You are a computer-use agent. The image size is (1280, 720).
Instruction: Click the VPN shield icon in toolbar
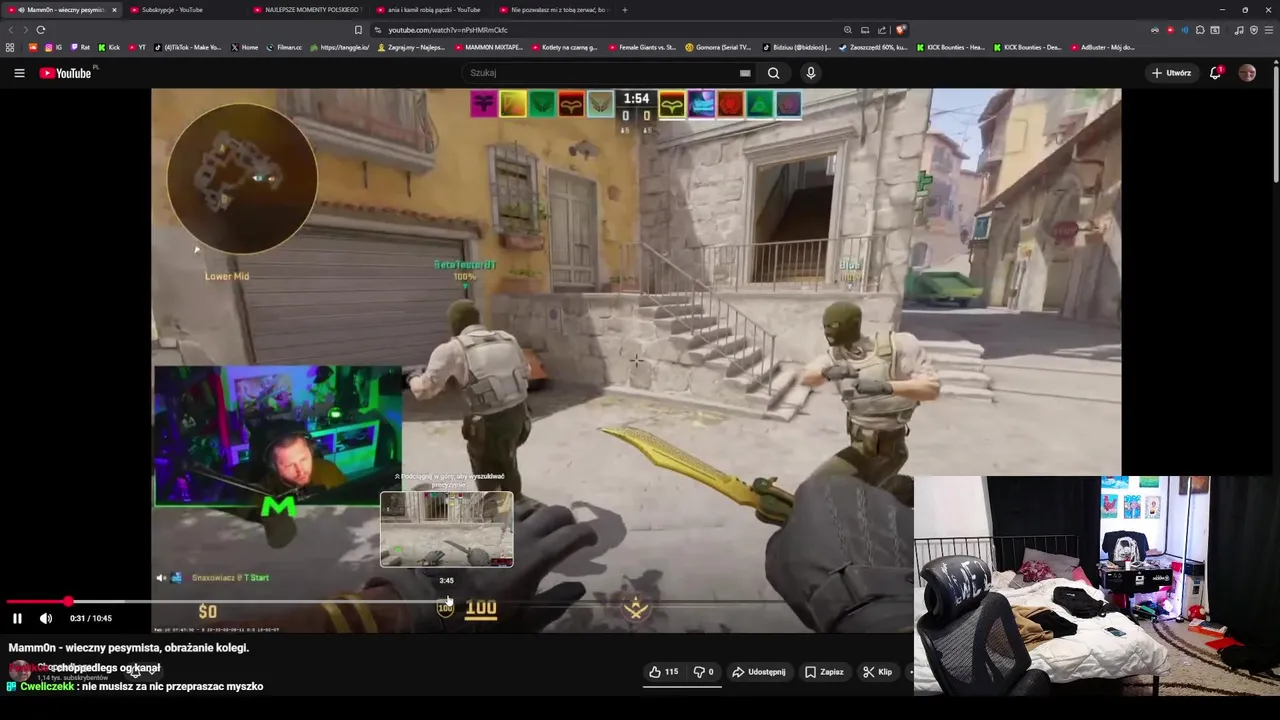1254,30
